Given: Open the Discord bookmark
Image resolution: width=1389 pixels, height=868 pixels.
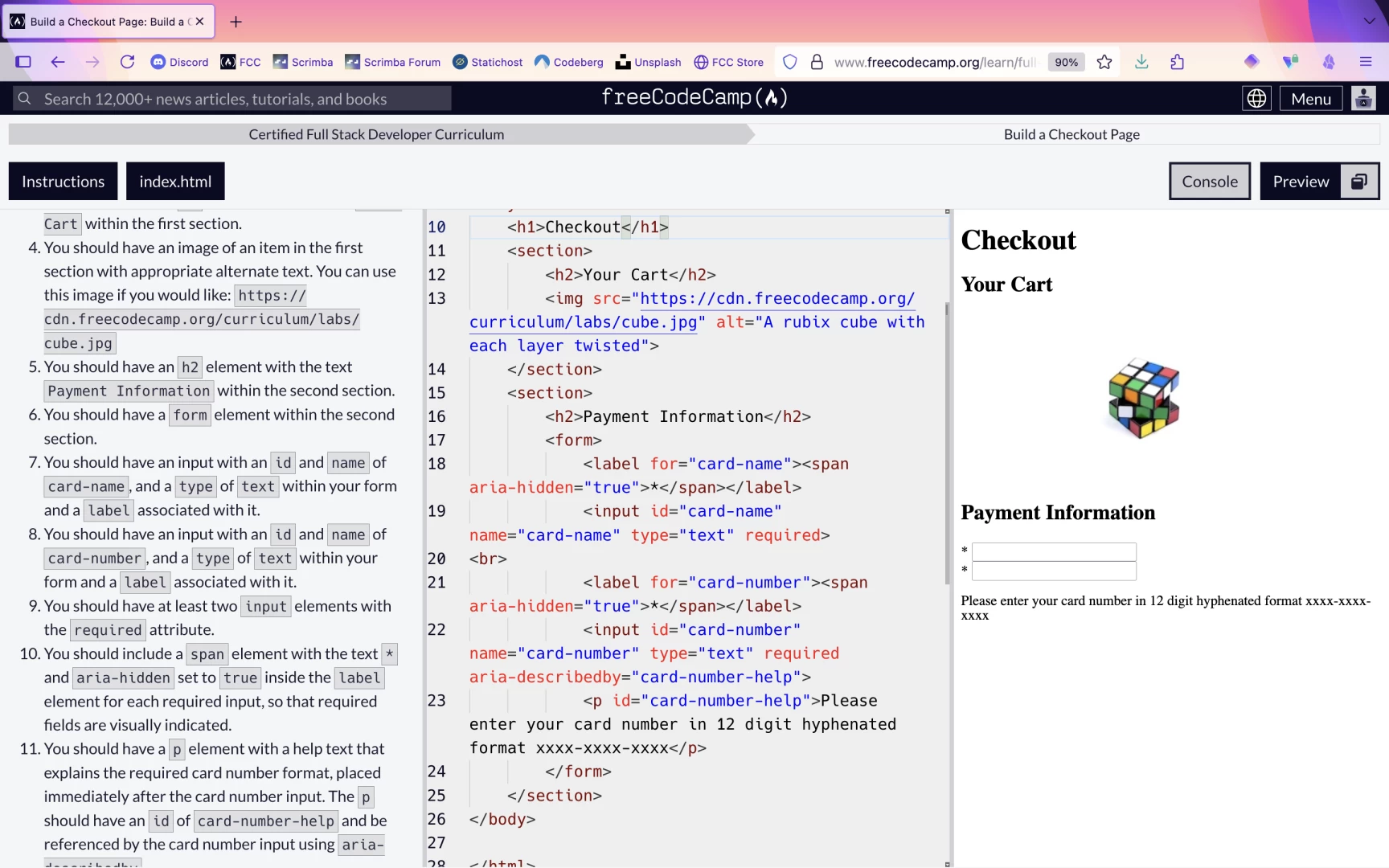Looking at the screenshot, I should click(x=178, y=62).
